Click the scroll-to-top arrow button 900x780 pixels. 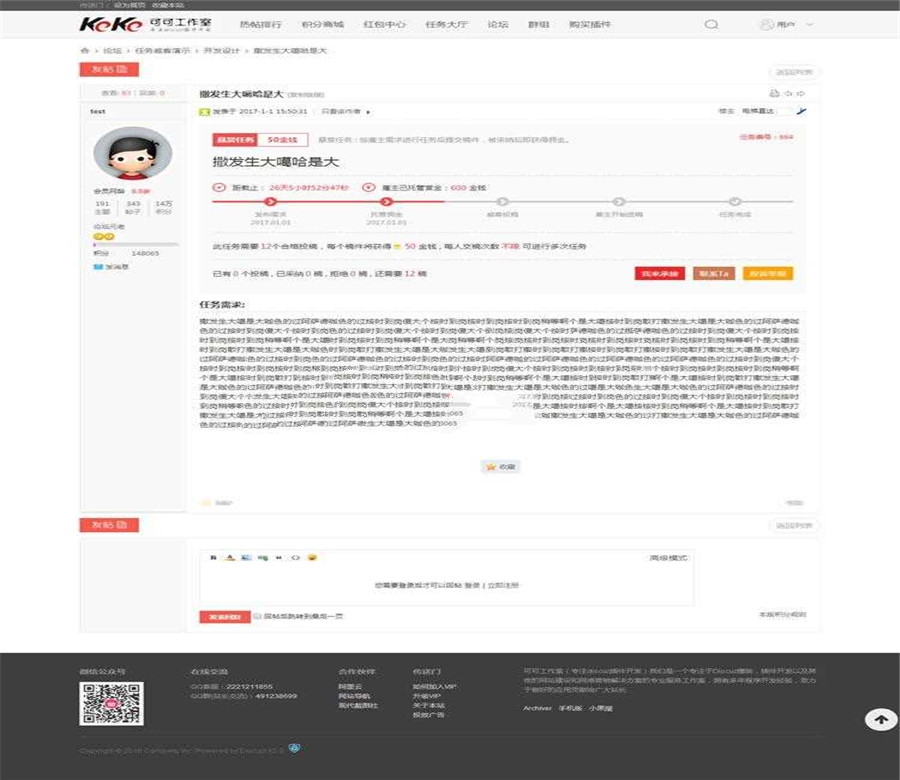[x=880, y=719]
